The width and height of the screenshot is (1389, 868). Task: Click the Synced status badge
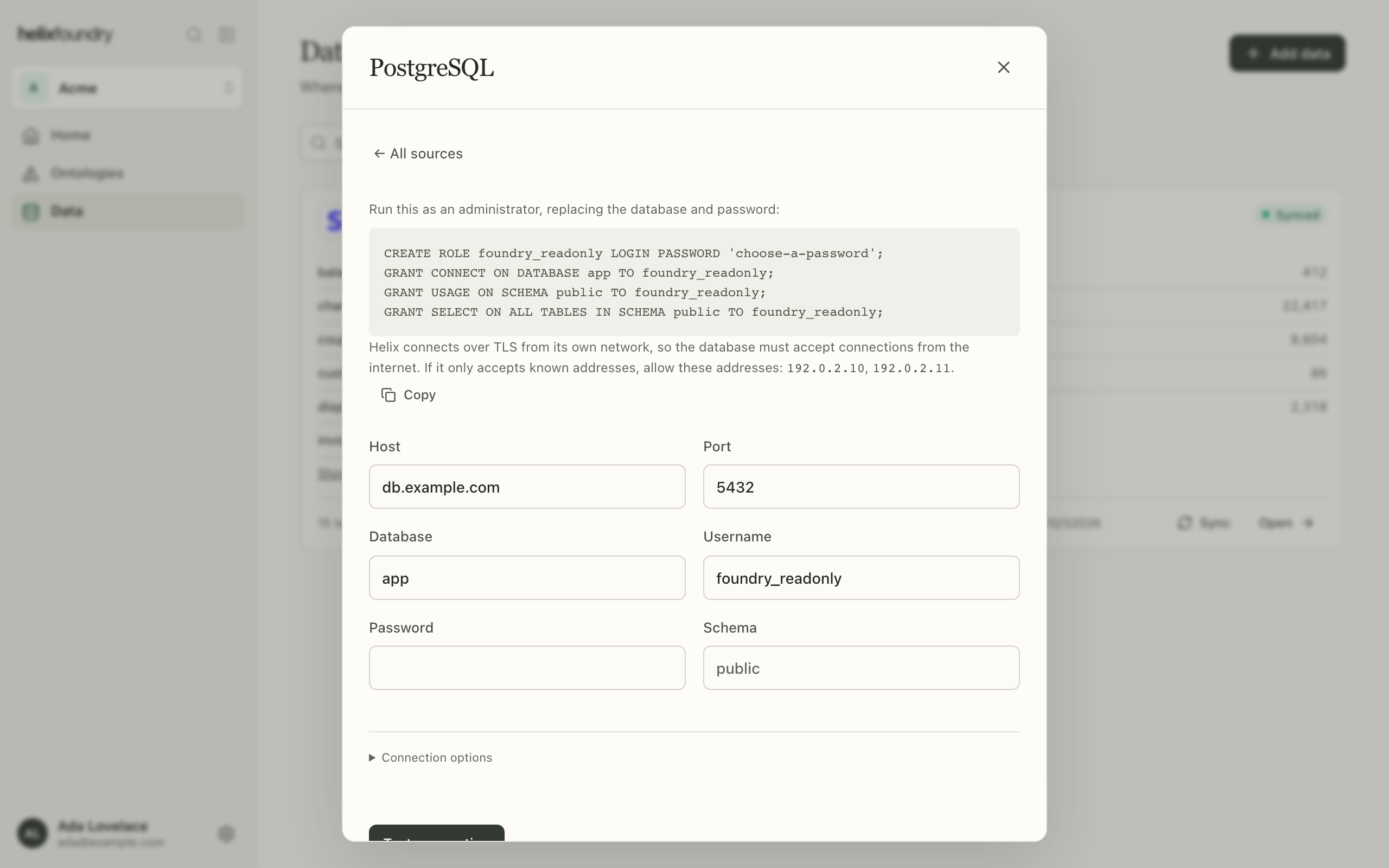coord(1291,215)
